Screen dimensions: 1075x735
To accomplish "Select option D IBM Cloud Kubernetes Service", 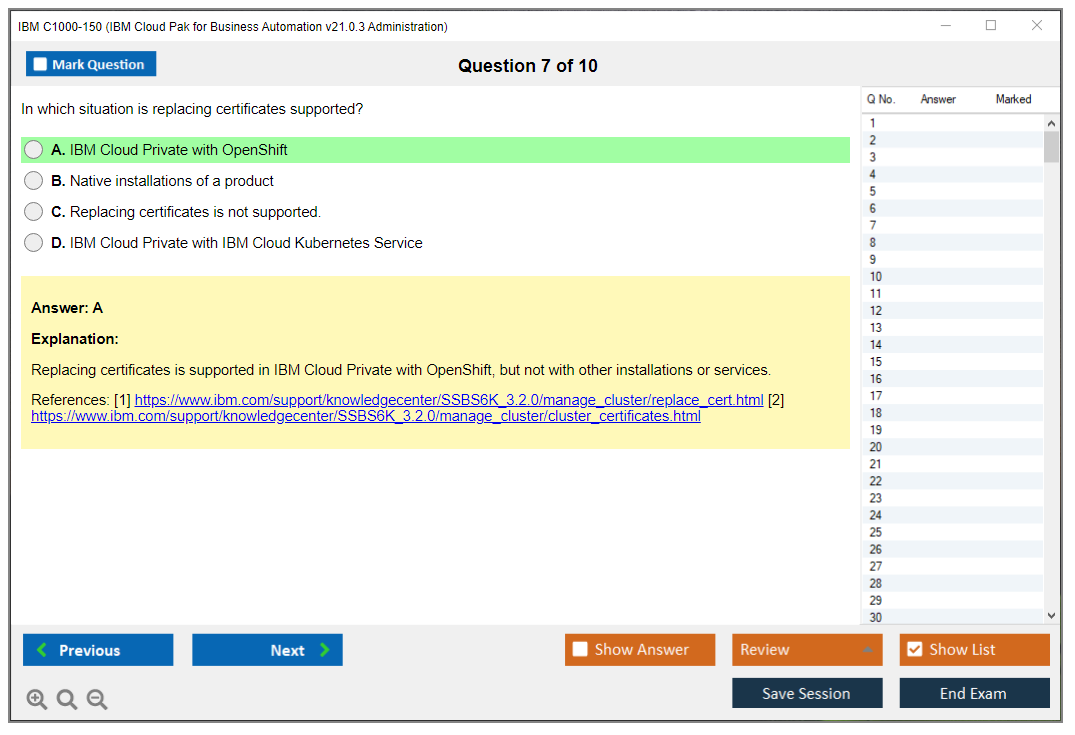I will point(34,243).
